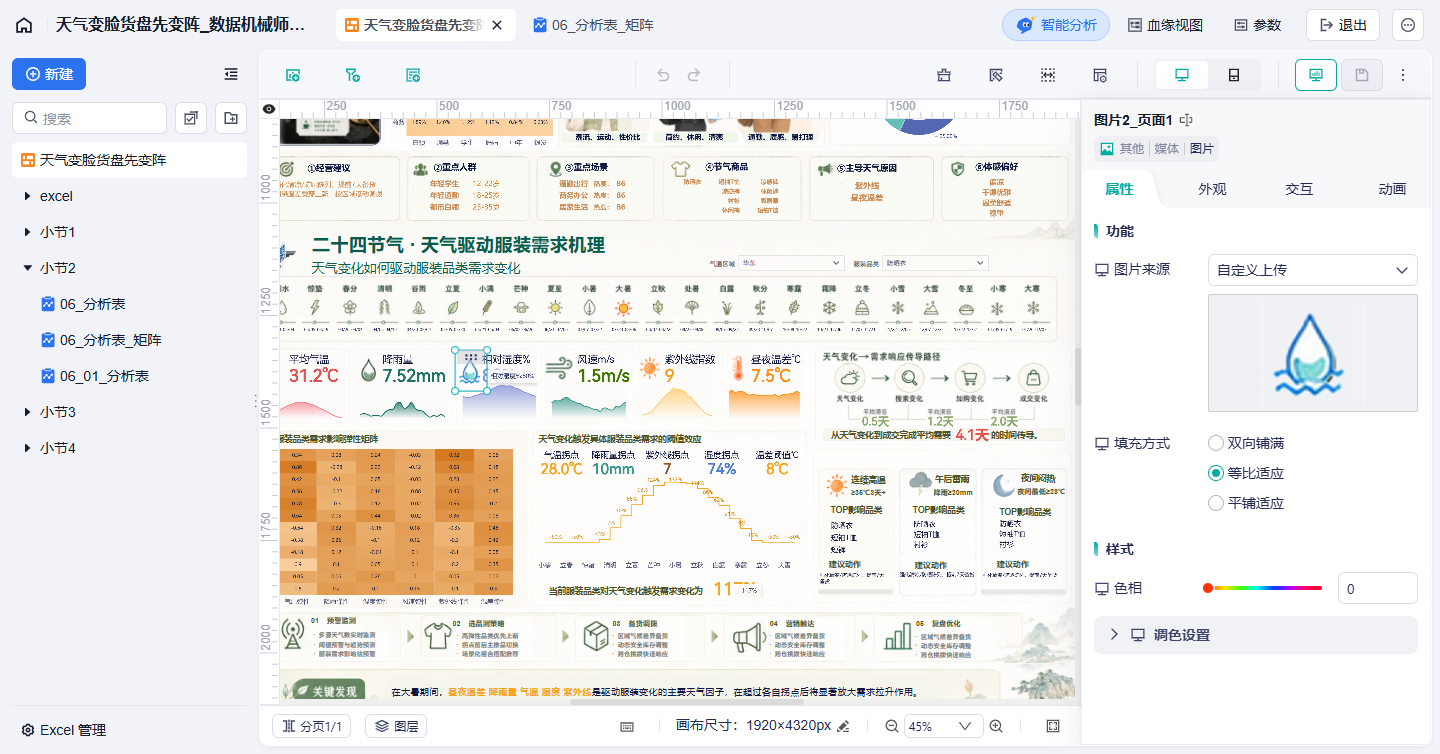Toggle canvas ruler visibility eye icon
The height and width of the screenshot is (754, 1440).
[x=268, y=109]
